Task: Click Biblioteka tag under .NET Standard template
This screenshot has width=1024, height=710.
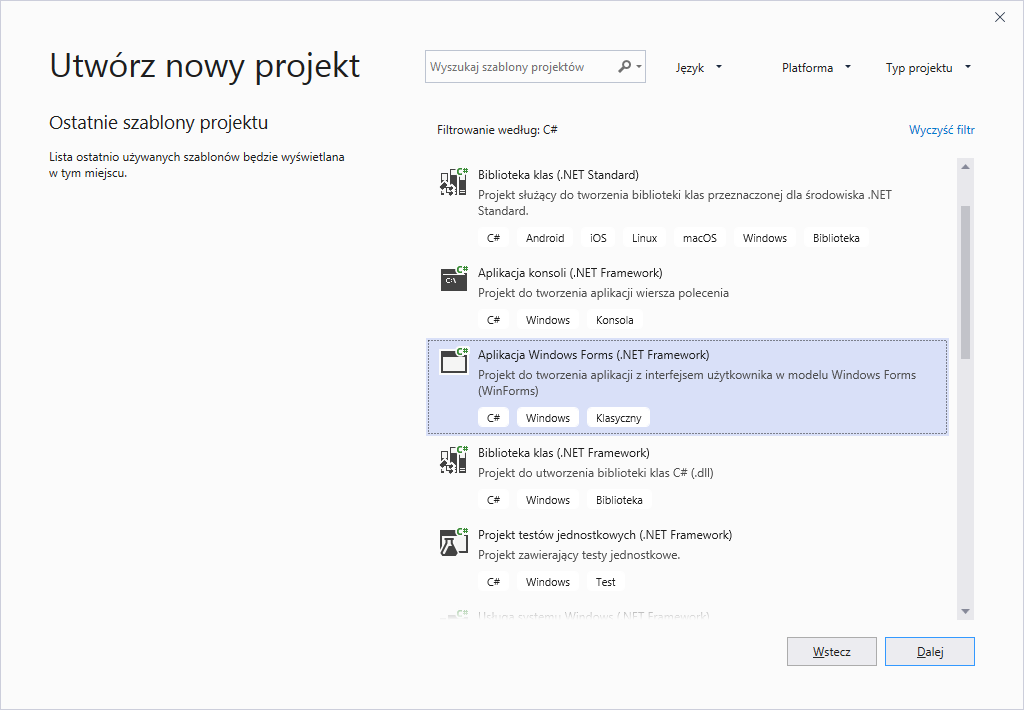Action: tap(836, 238)
